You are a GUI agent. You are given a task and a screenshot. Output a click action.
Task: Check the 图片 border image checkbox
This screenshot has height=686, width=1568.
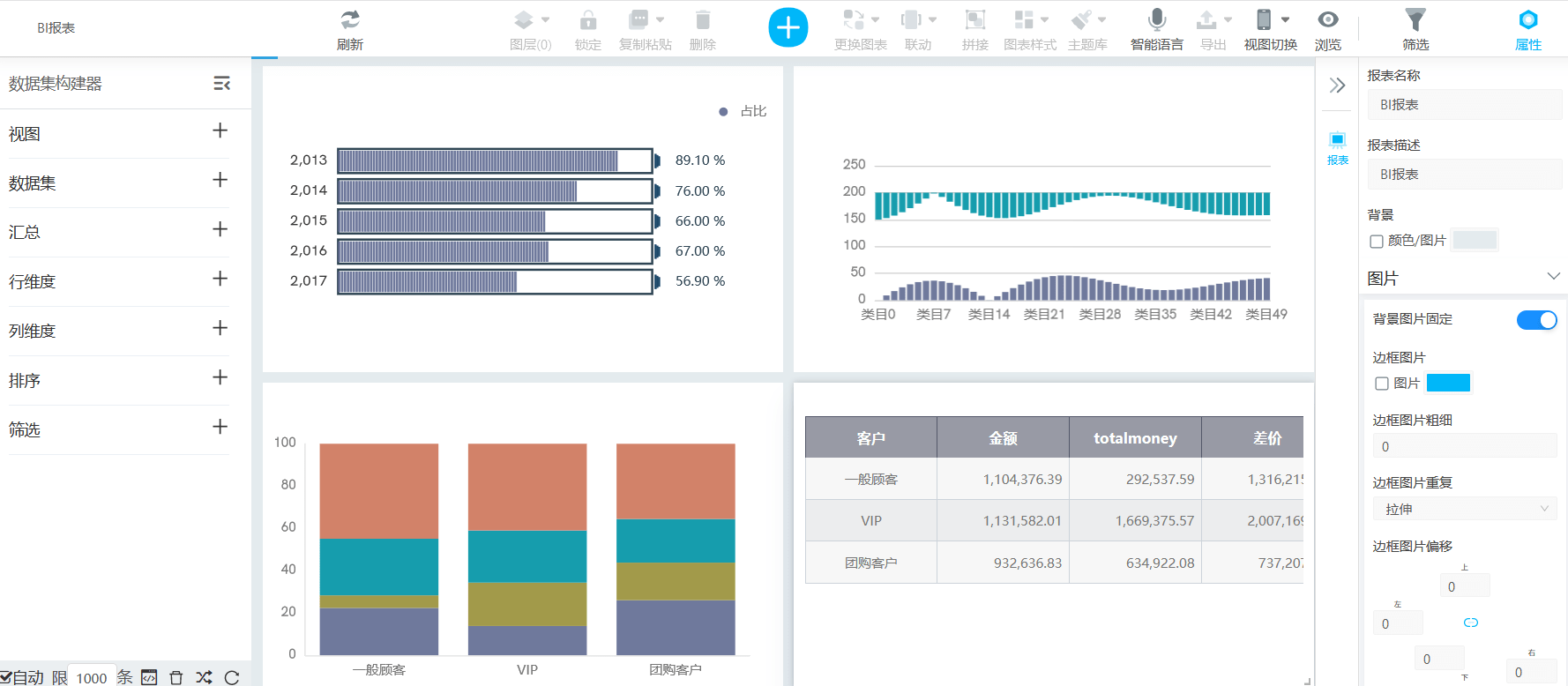(x=1382, y=384)
